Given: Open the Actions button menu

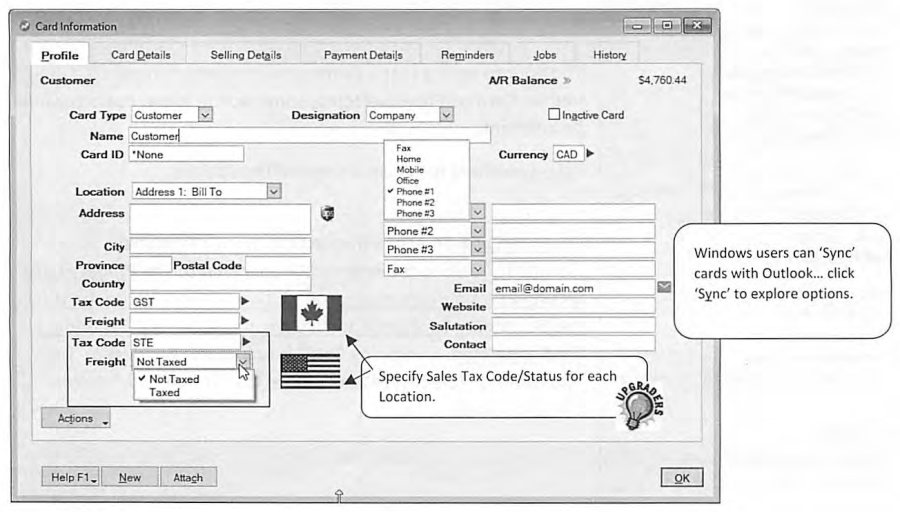Looking at the screenshot, I should (x=76, y=418).
